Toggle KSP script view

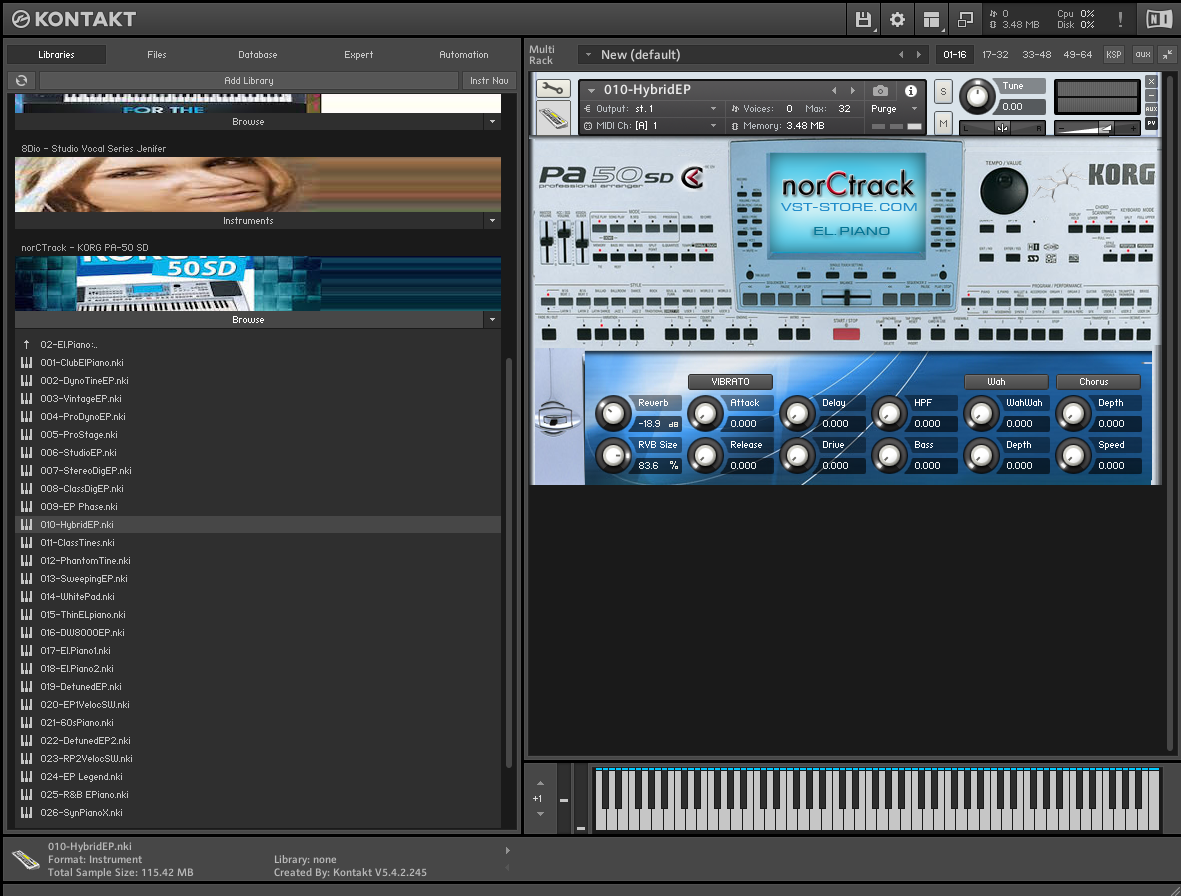pos(1113,54)
